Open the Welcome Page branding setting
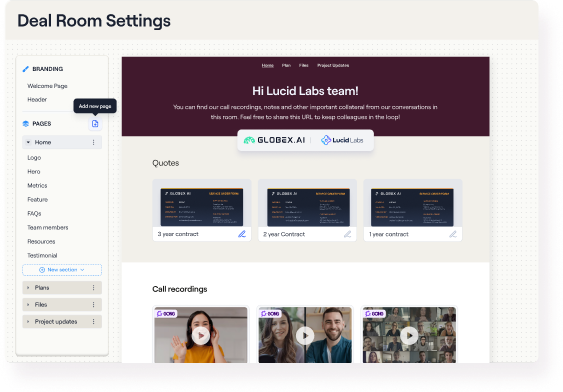 click(47, 86)
